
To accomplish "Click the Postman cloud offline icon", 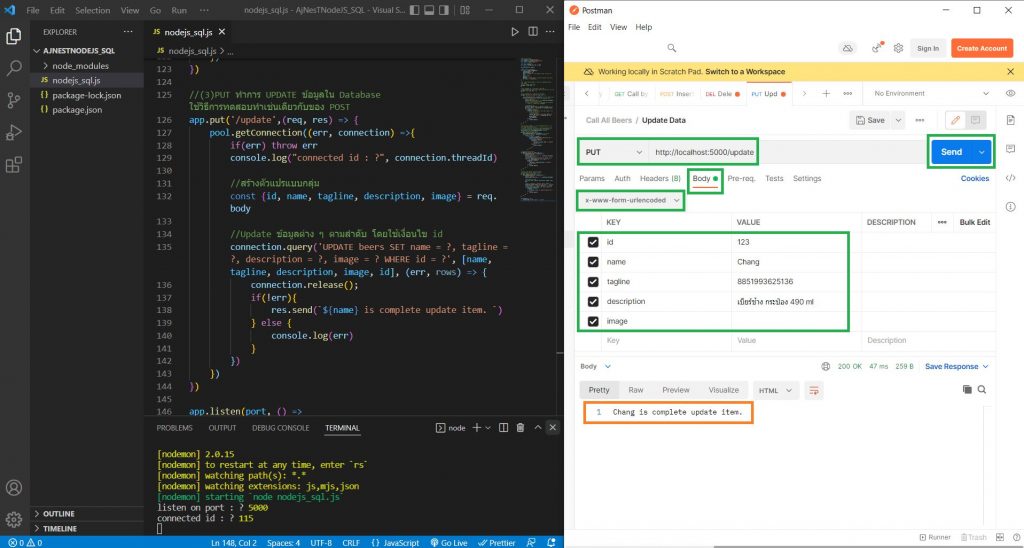I will [848, 48].
